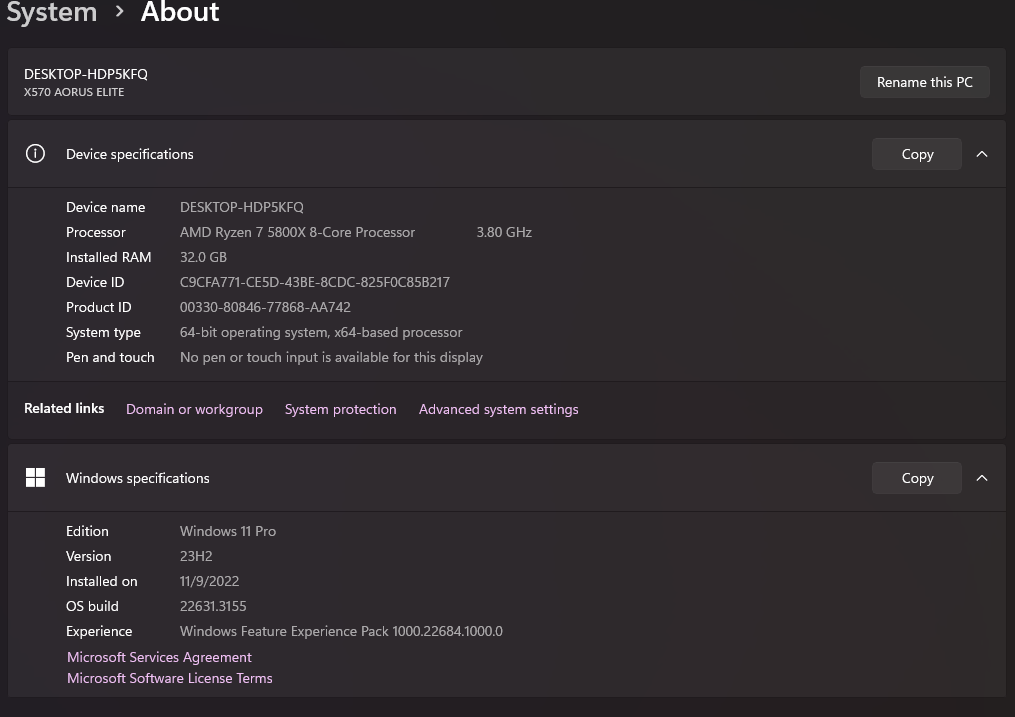Click the Device specifications header label

point(129,154)
